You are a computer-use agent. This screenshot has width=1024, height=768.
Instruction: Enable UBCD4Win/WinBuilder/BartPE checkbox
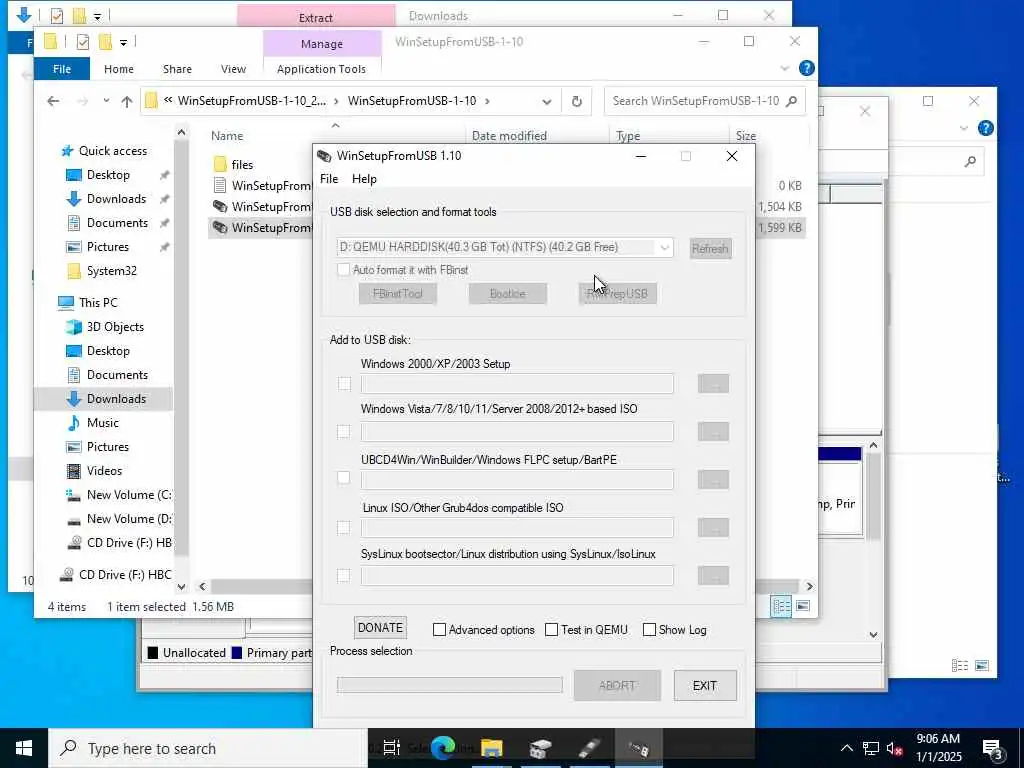pyautogui.click(x=344, y=478)
